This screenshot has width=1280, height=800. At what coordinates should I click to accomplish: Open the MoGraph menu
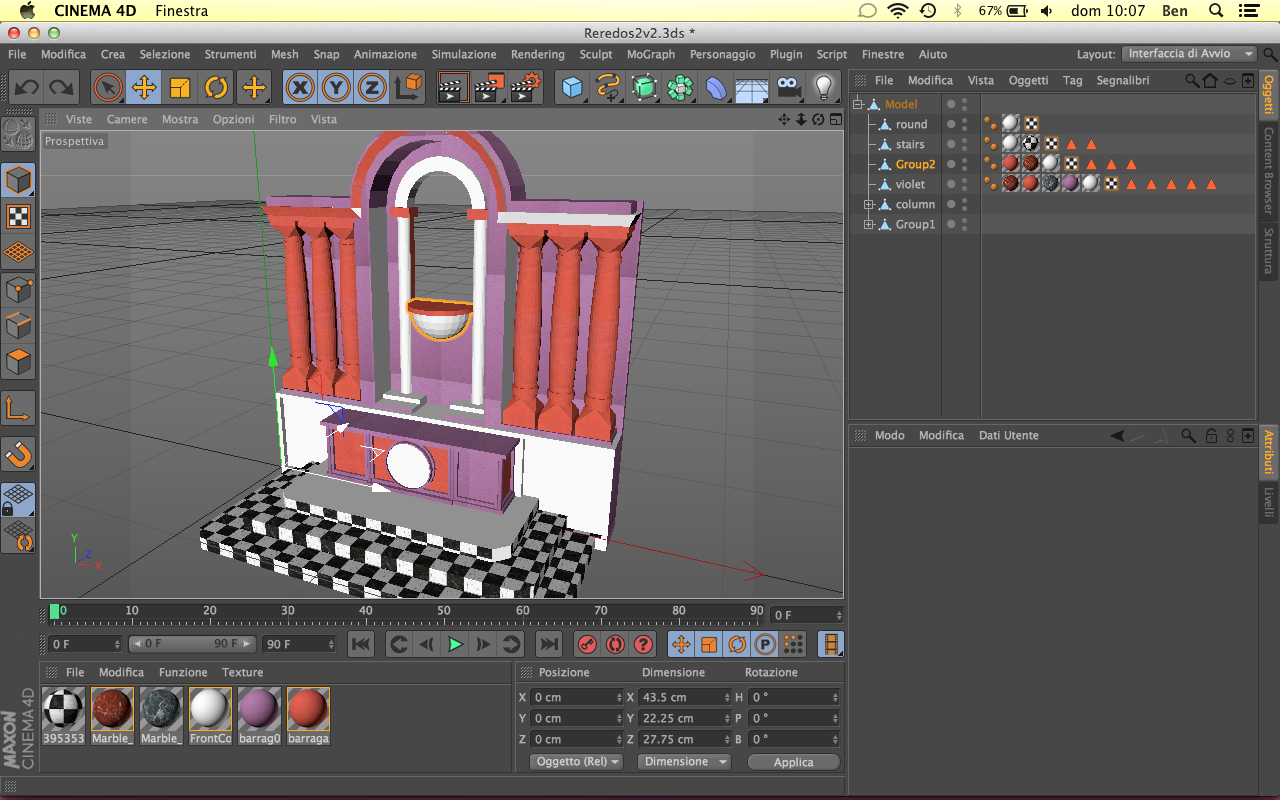[x=650, y=54]
